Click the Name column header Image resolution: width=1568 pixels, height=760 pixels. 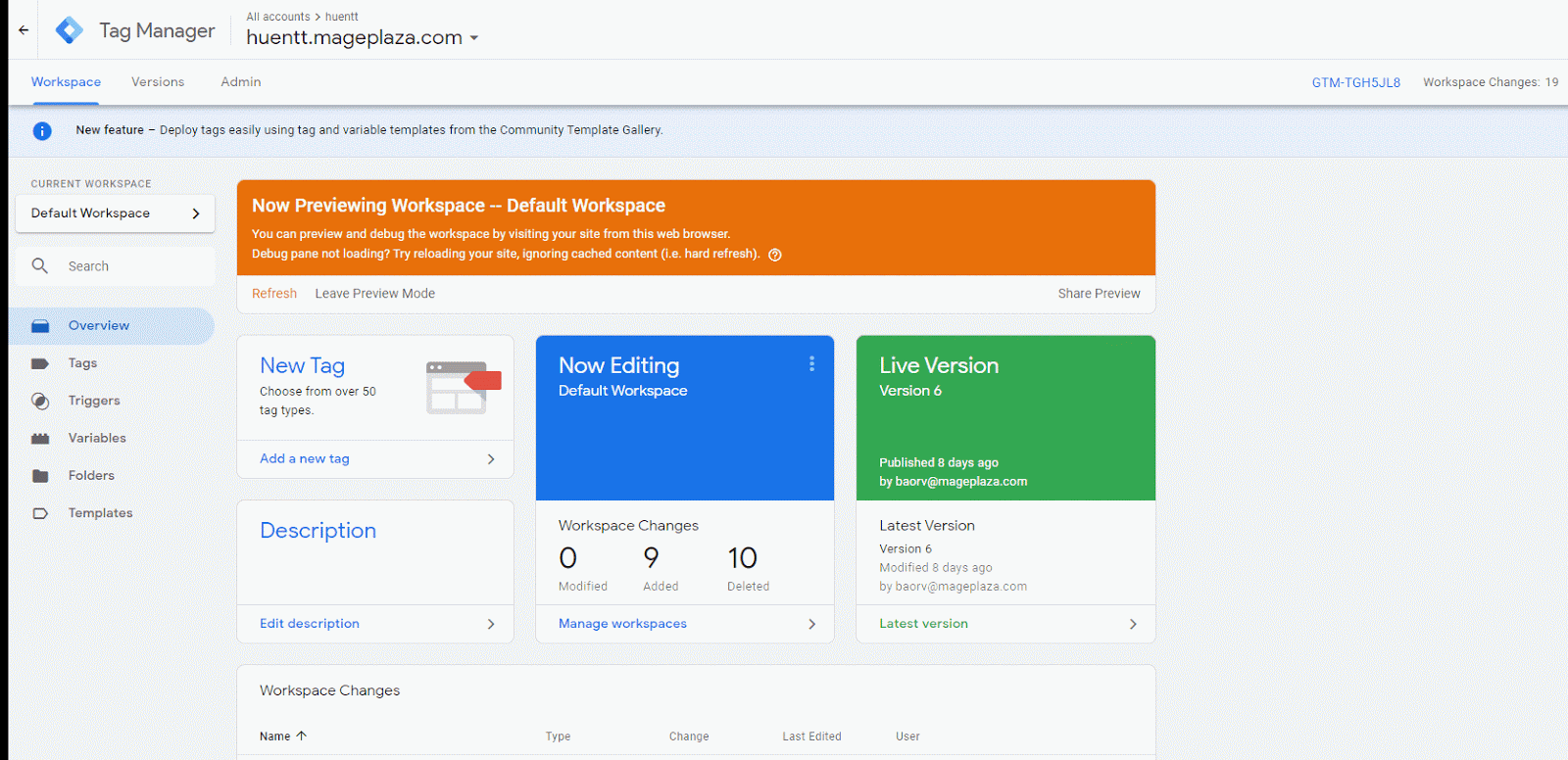(275, 736)
